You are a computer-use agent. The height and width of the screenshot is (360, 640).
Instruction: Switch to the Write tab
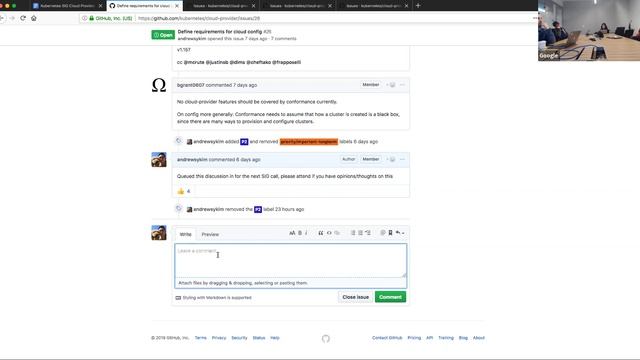click(x=185, y=234)
